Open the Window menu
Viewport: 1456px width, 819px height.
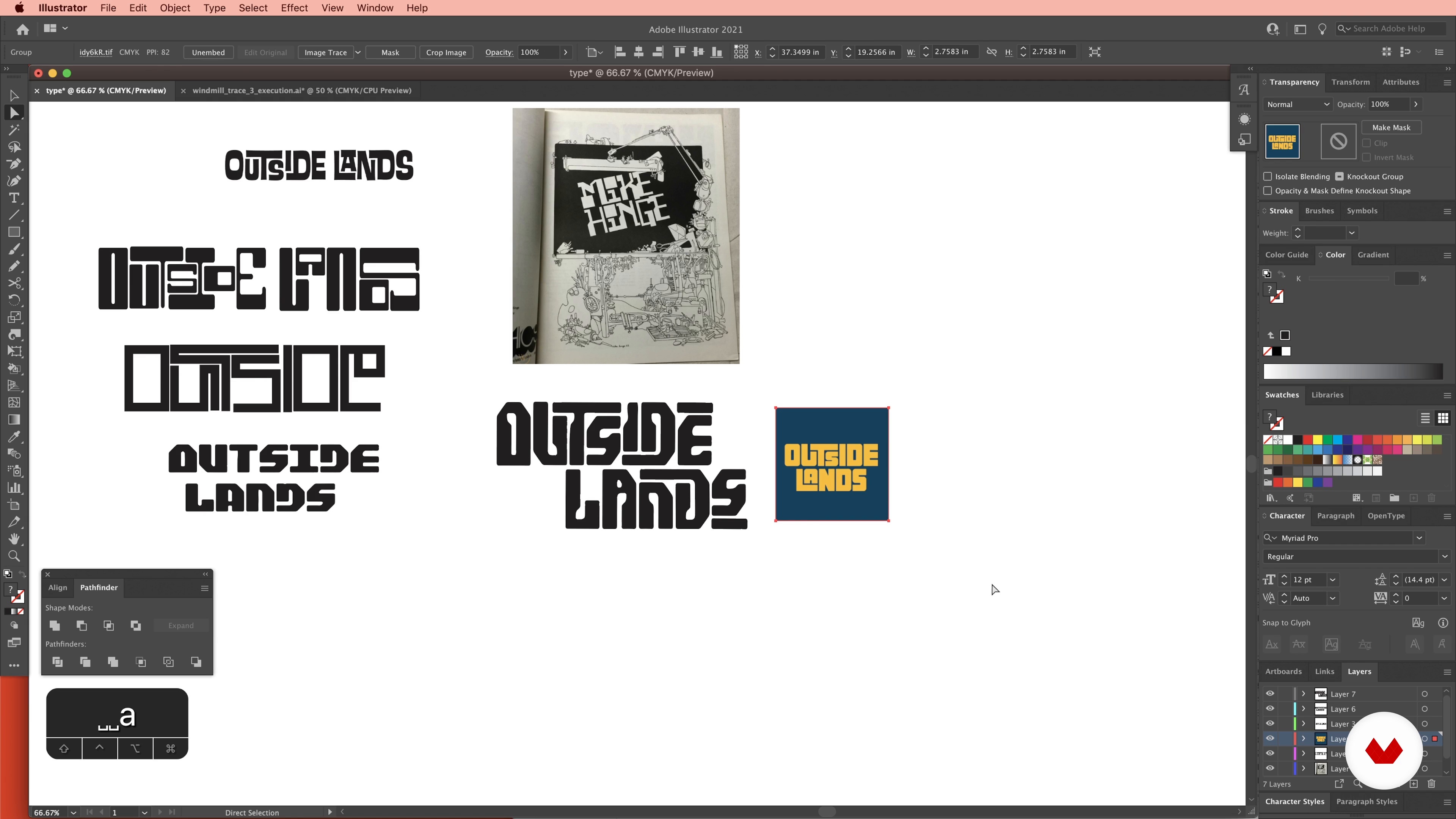click(375, 8)
